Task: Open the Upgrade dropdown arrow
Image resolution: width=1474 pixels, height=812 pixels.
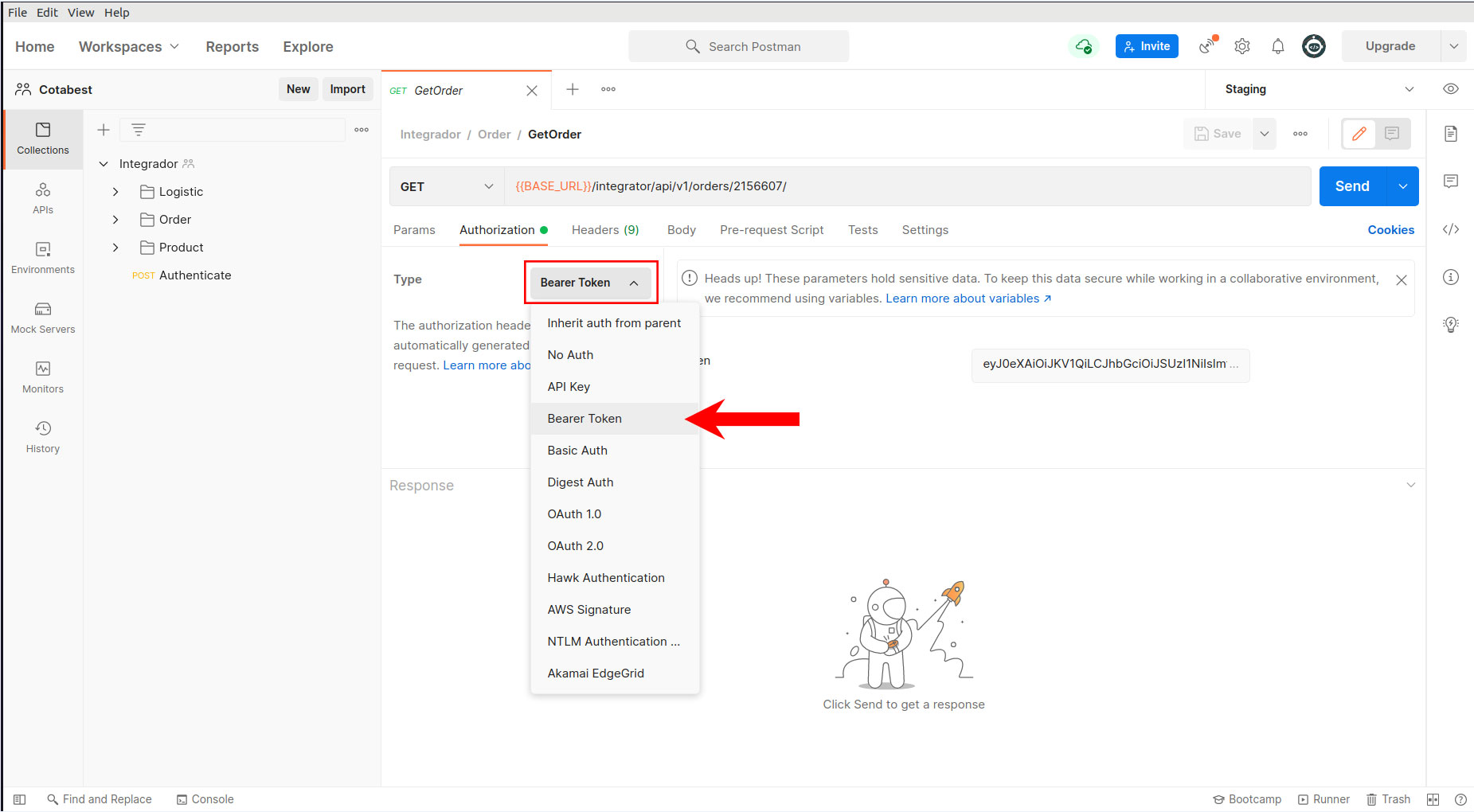Action: [x=1454, y=46]
